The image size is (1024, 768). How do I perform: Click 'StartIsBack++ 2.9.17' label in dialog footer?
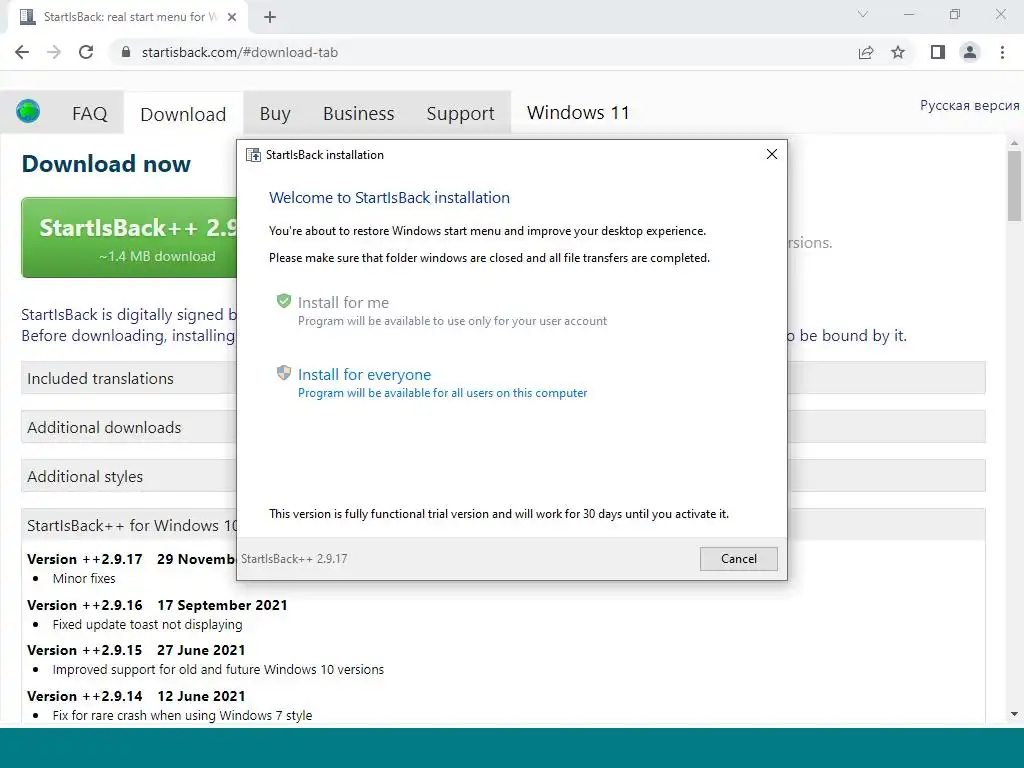coord(294,559)
